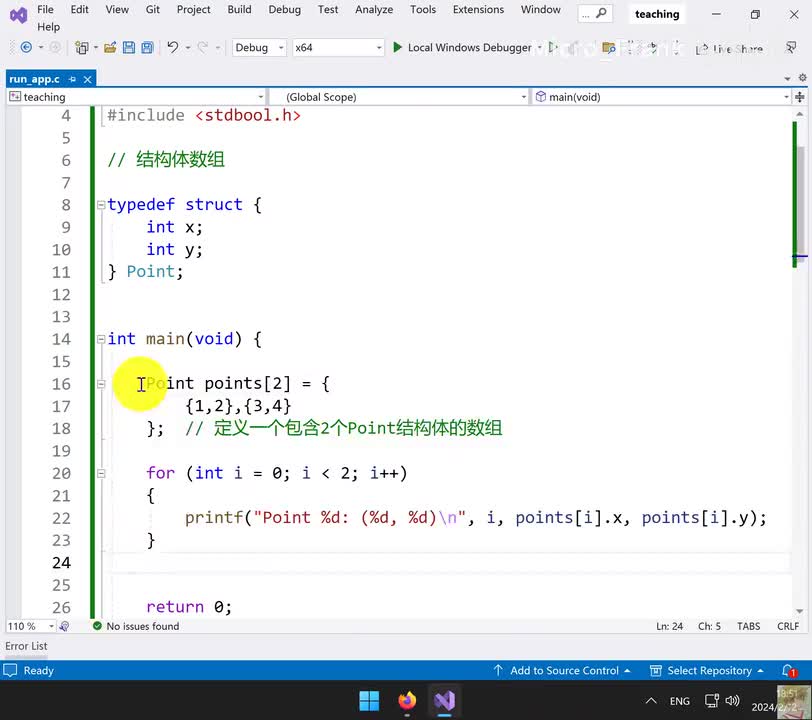Open the Git menu
This screenshot has width=812, height=720.
[152, 9]
